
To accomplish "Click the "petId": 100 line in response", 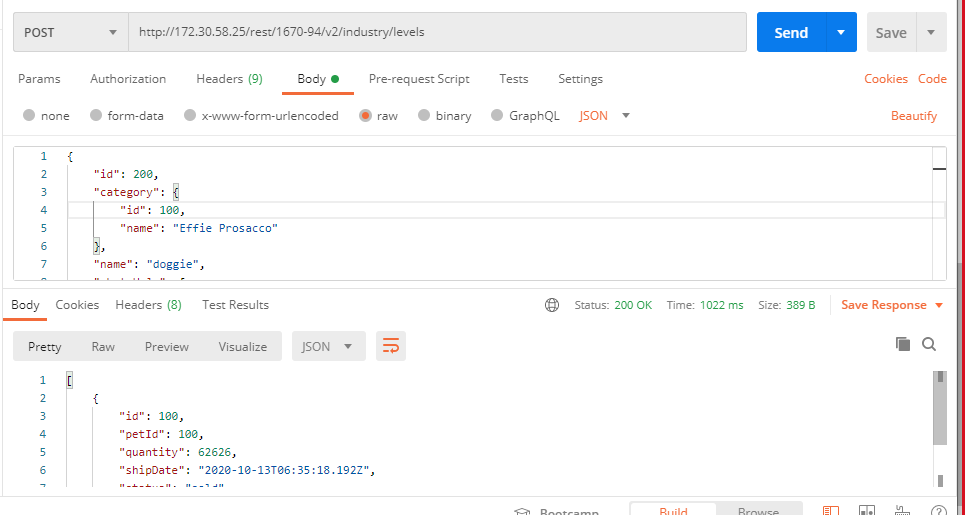I will click(161, 434).
